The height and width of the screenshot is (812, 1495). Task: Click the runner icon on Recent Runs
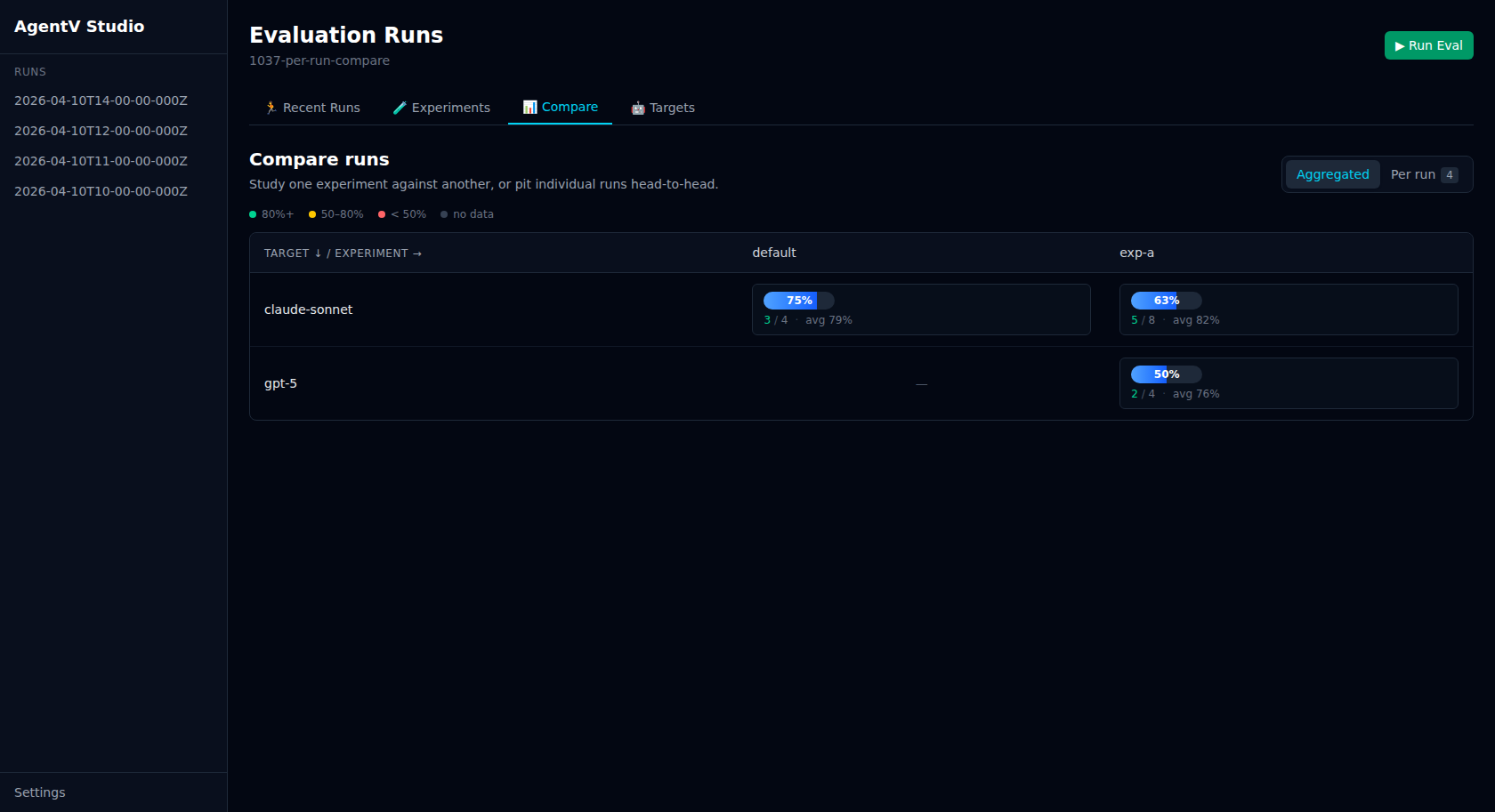tap(271, 108)
